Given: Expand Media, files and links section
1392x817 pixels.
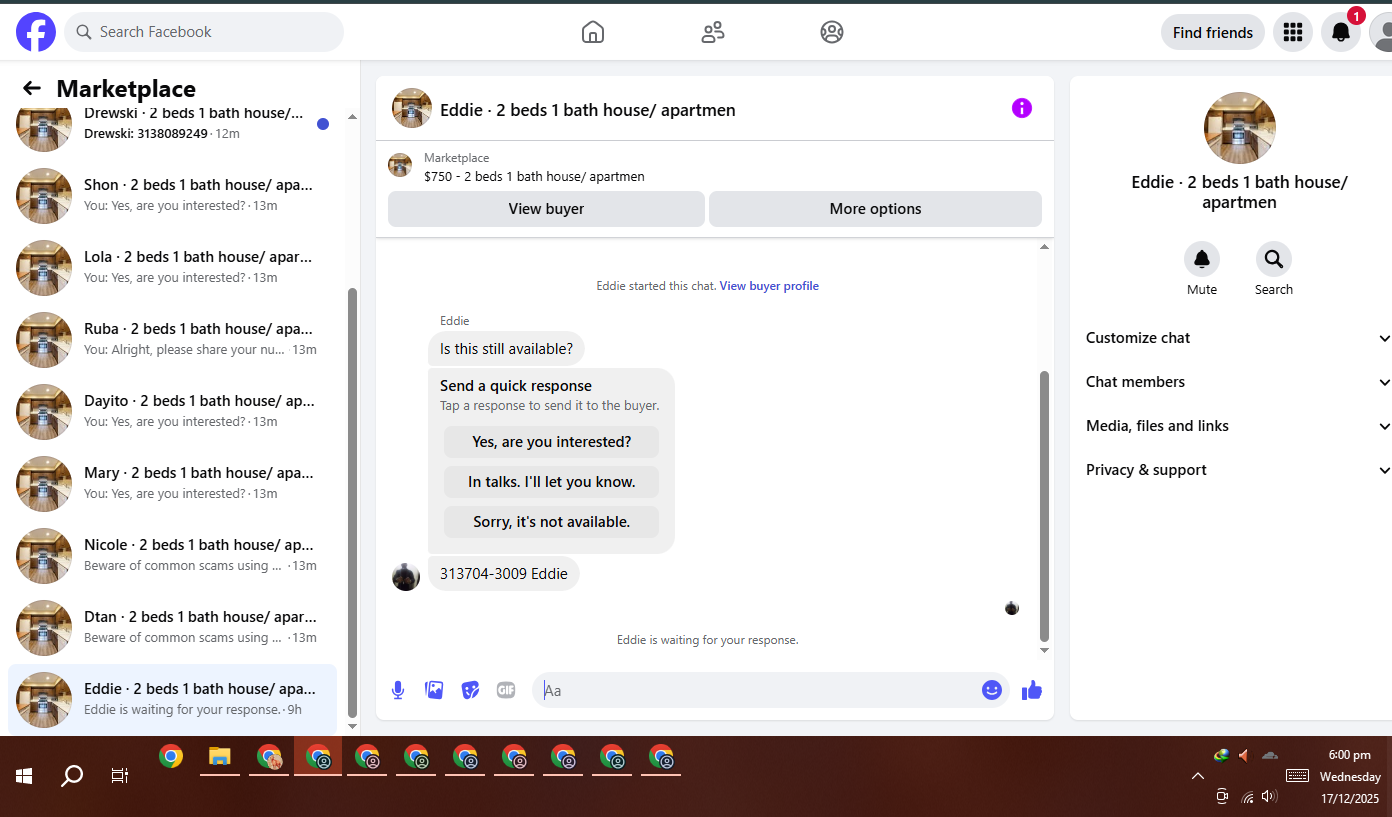Looking at the screenshot, I should tap(1238, 426).
